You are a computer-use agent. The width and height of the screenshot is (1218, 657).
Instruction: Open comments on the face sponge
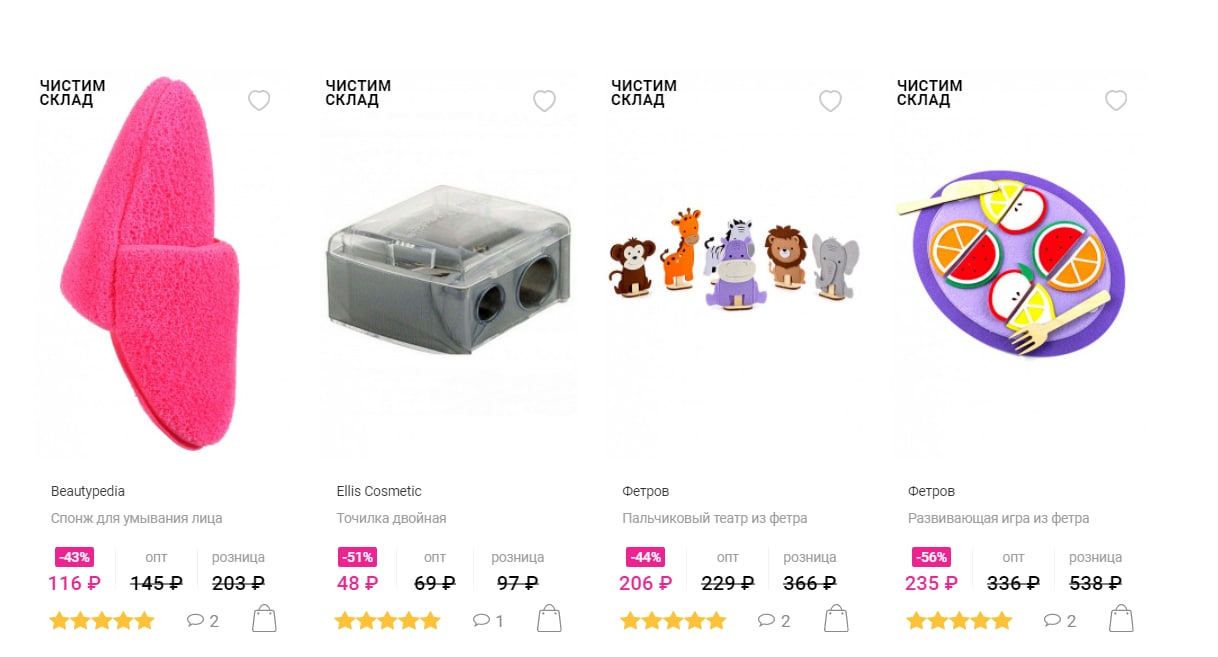[x=202, y=621]
